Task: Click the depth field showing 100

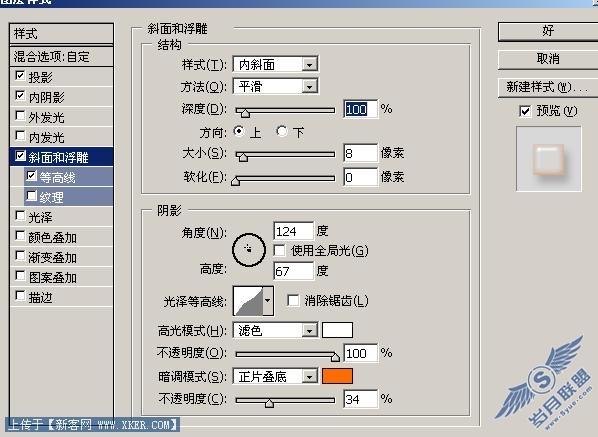Action: (360, 109)
